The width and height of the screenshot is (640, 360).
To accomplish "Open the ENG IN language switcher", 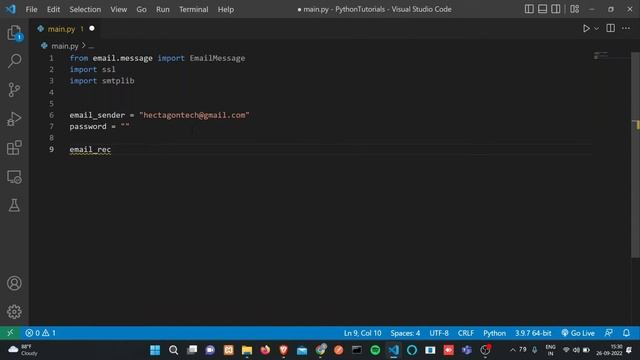I will pos(550,350).
